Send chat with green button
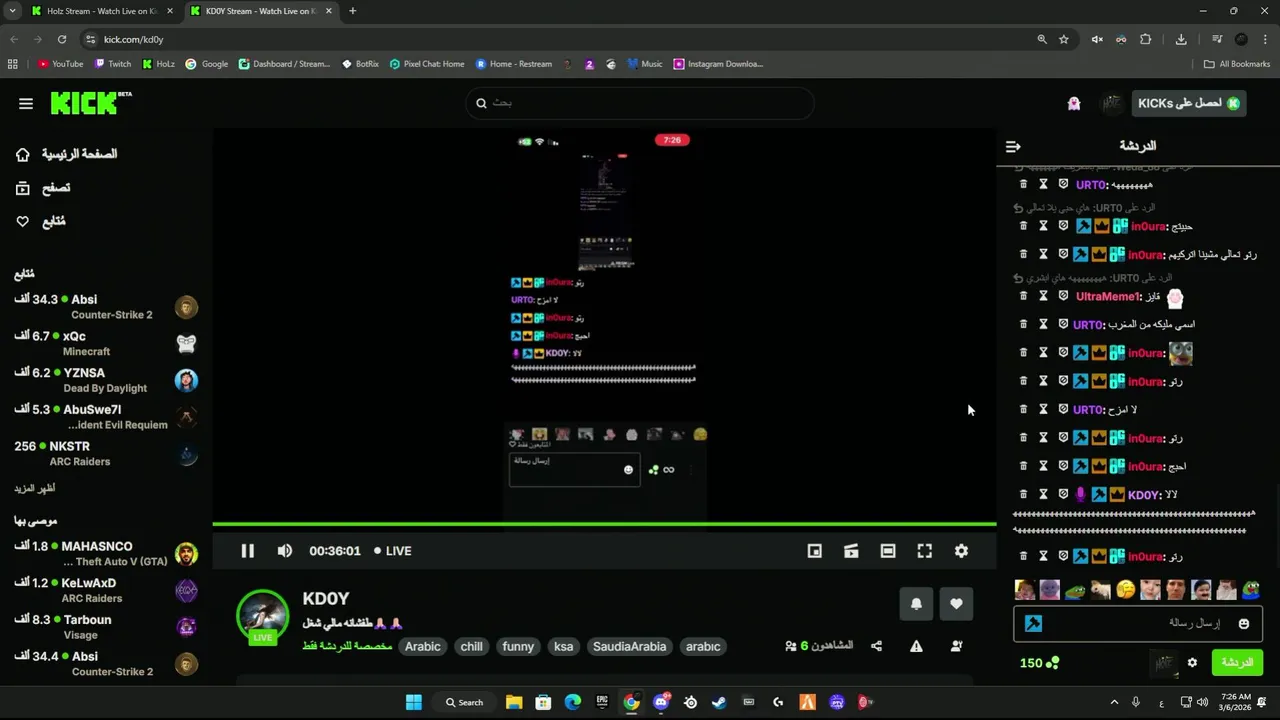1280x720 pixels. [1237, 662]
